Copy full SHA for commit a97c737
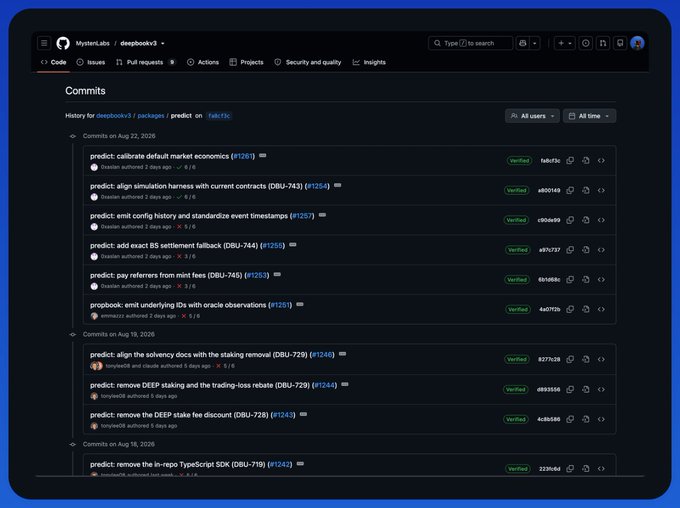Image resolution: width=680 pixels, height=508 pixels. click(570, 250)
